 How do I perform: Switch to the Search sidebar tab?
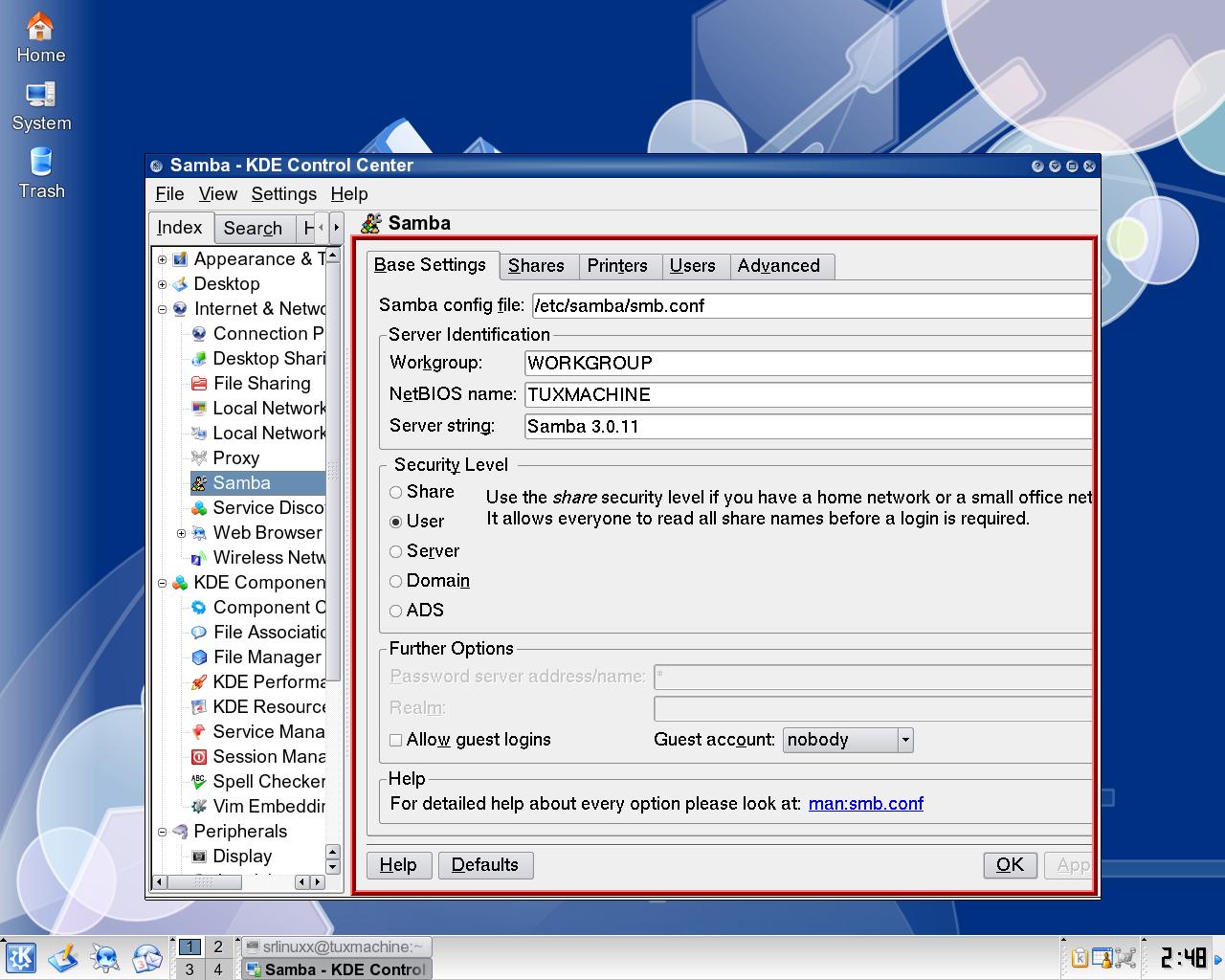tap(253, 229)
